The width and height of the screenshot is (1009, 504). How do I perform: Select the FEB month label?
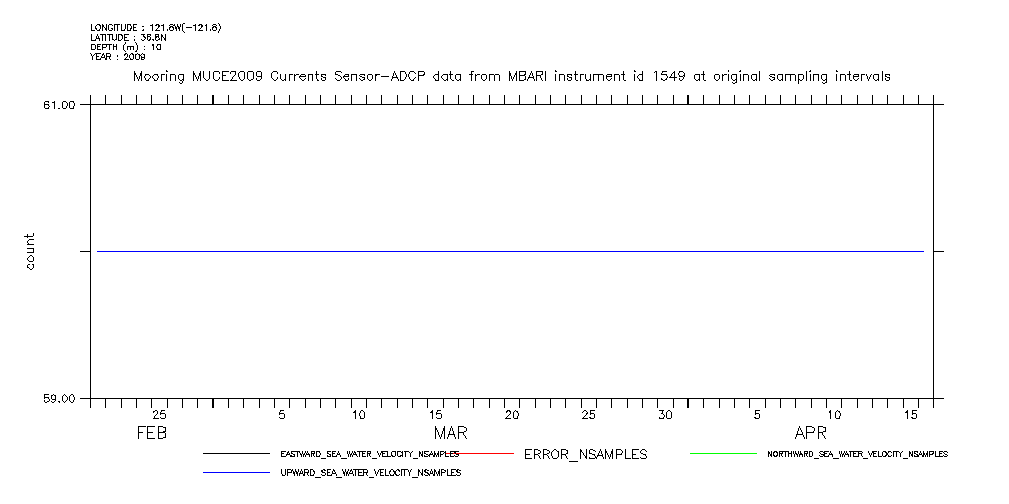[153, 434]
